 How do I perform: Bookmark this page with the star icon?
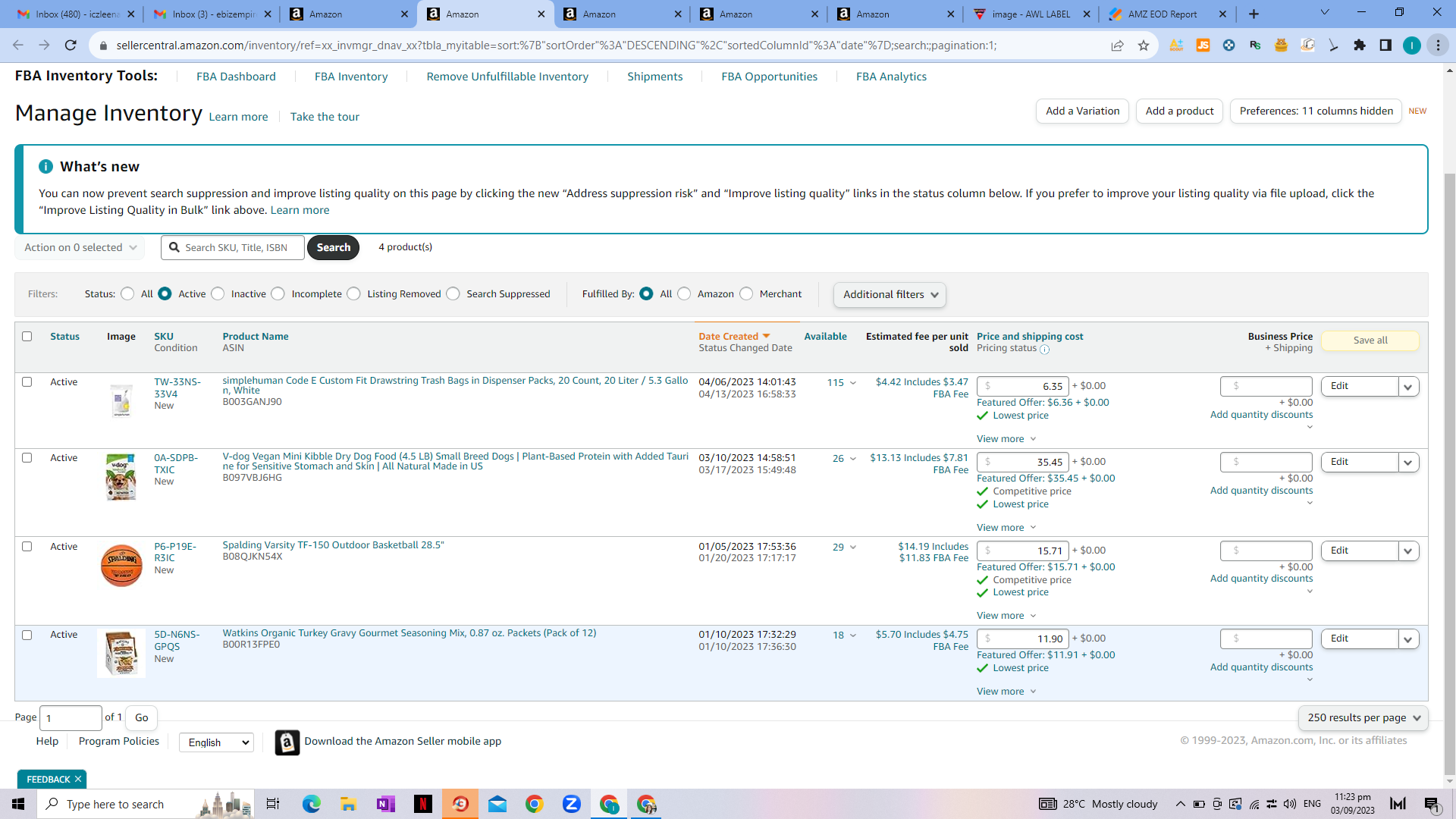click(x=1144, y=45)
